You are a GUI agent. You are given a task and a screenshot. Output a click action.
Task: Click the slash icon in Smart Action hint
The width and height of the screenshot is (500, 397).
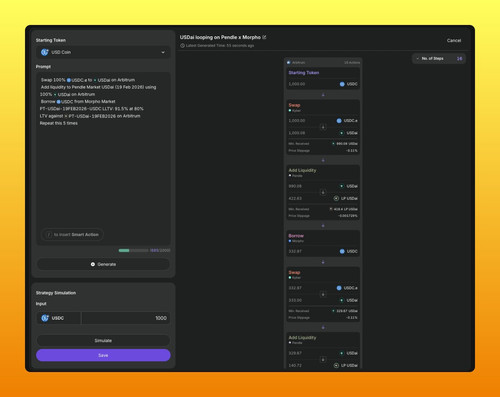(x=49, y=235)
